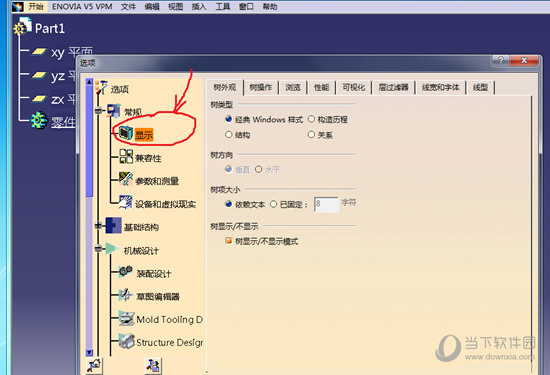This screenshot has width=550, height=375.
Task: Switch to the 线宽和字体 tab
Action: (x=441, y=87)
